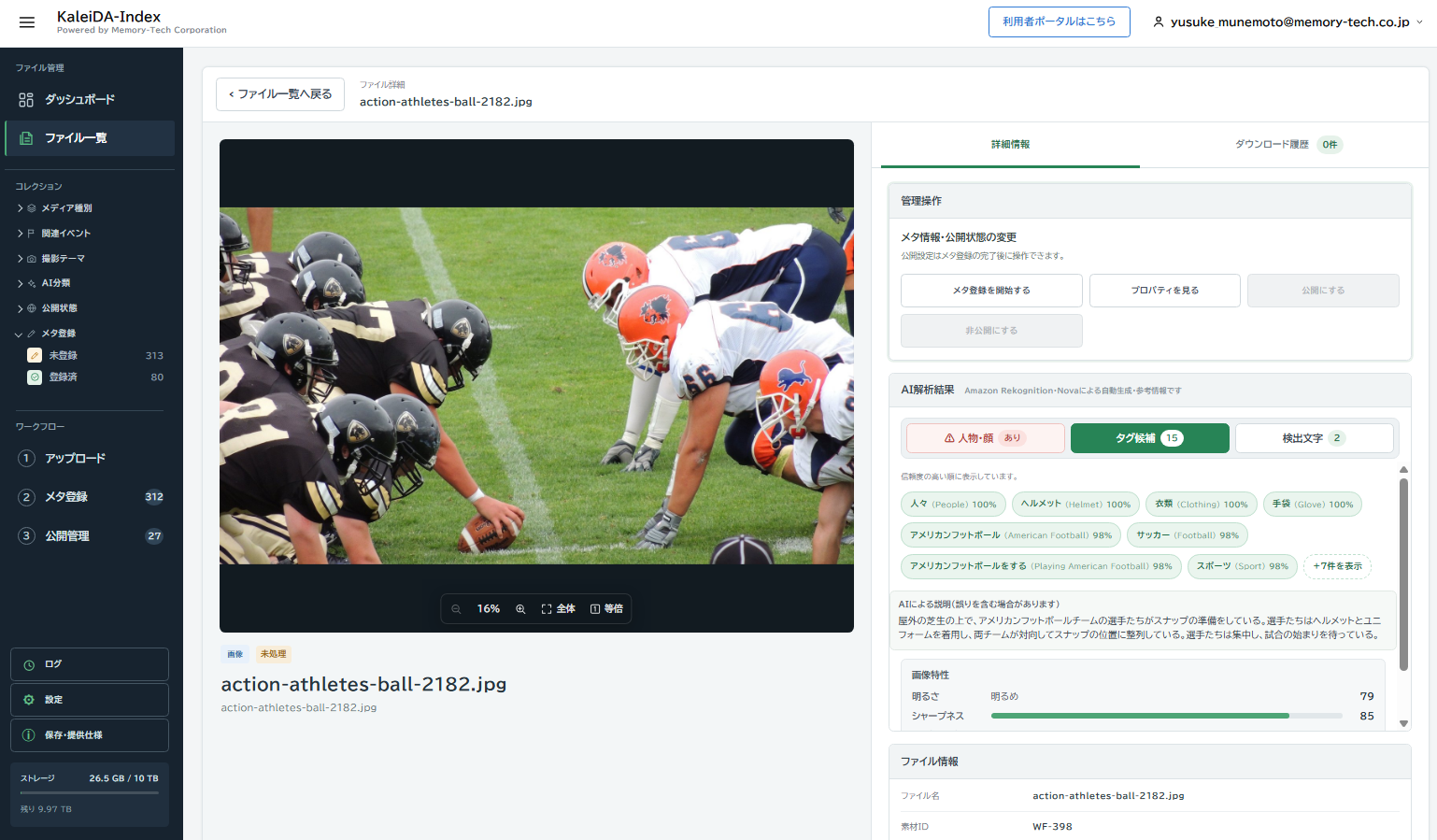Click the 人々 (People) tag chip
Image resolution: width=1437 pixels, height=840 pixels.
point(953,505)
